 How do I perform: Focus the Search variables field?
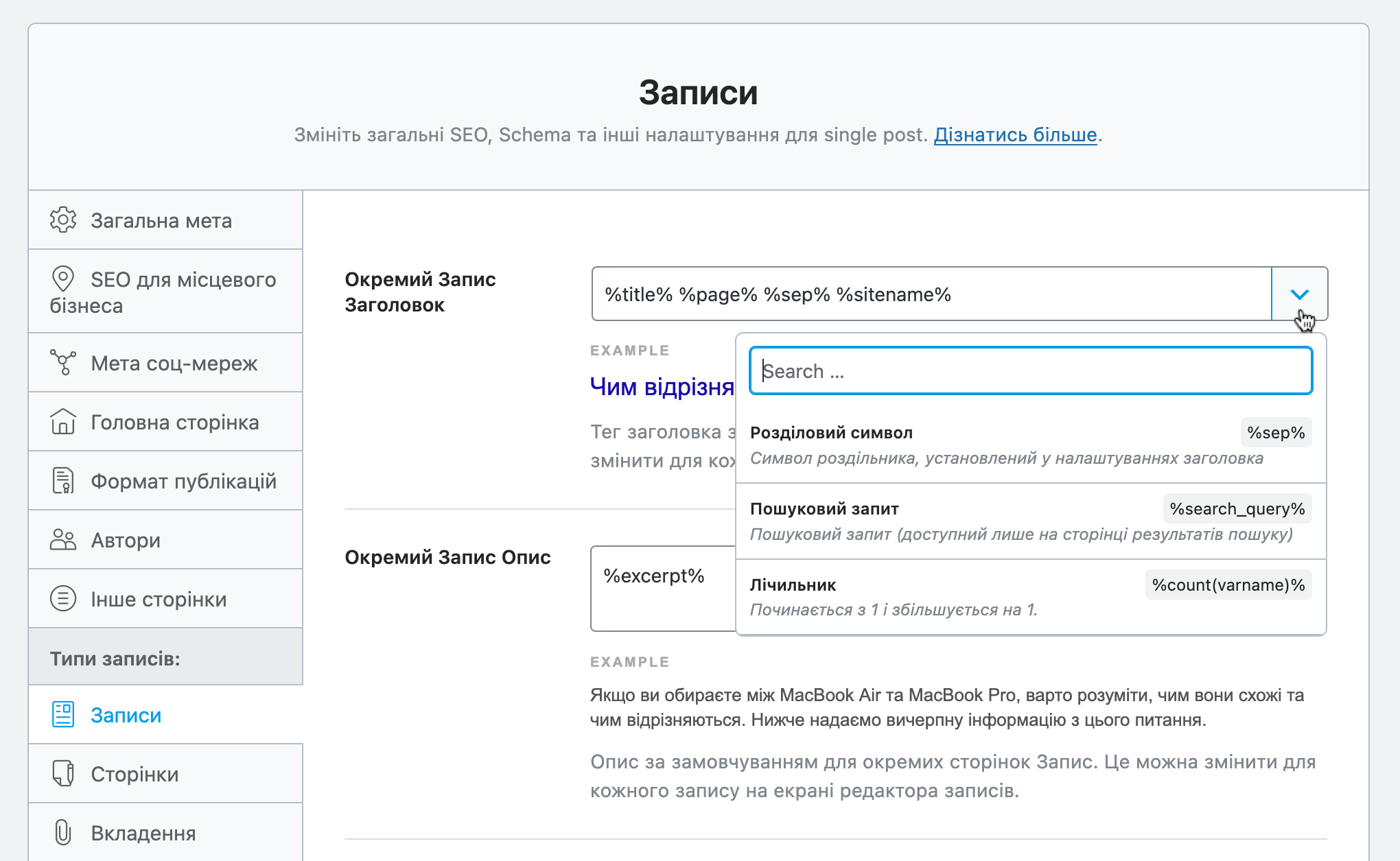[1031, 371]
